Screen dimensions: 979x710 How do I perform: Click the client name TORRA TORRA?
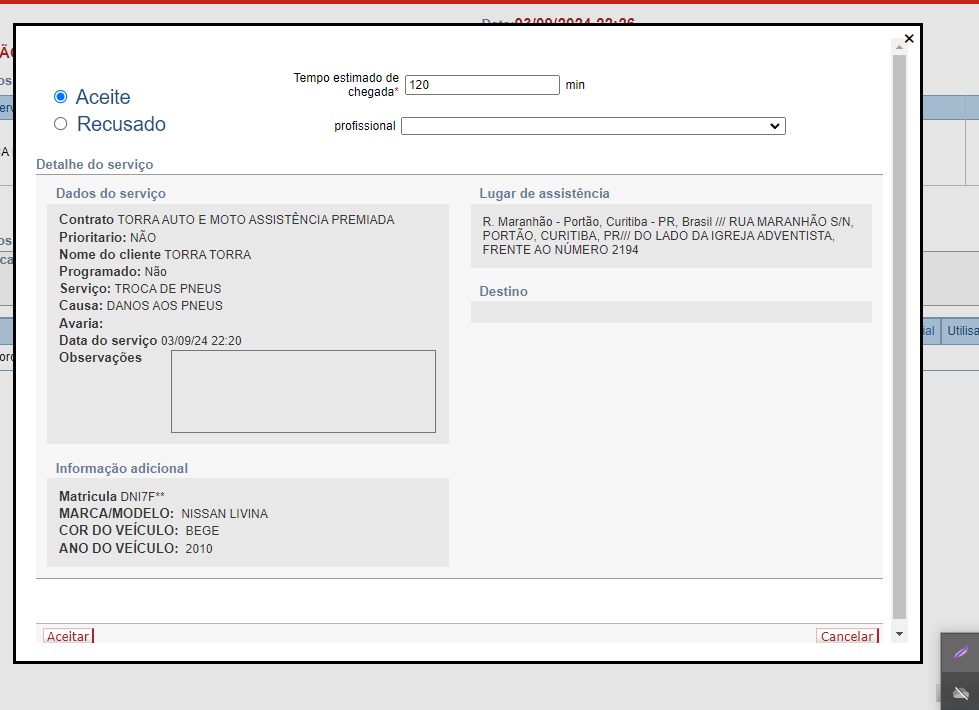(207, 255)
